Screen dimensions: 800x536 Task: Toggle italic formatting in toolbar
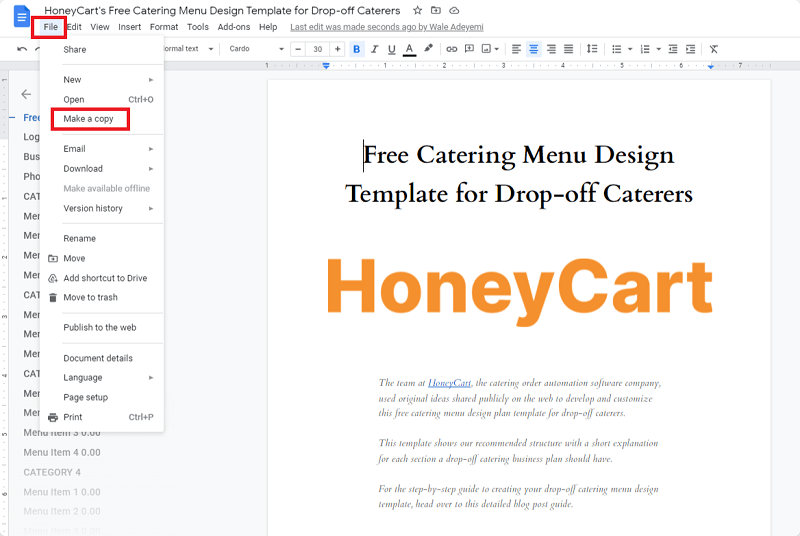point(374,49)
